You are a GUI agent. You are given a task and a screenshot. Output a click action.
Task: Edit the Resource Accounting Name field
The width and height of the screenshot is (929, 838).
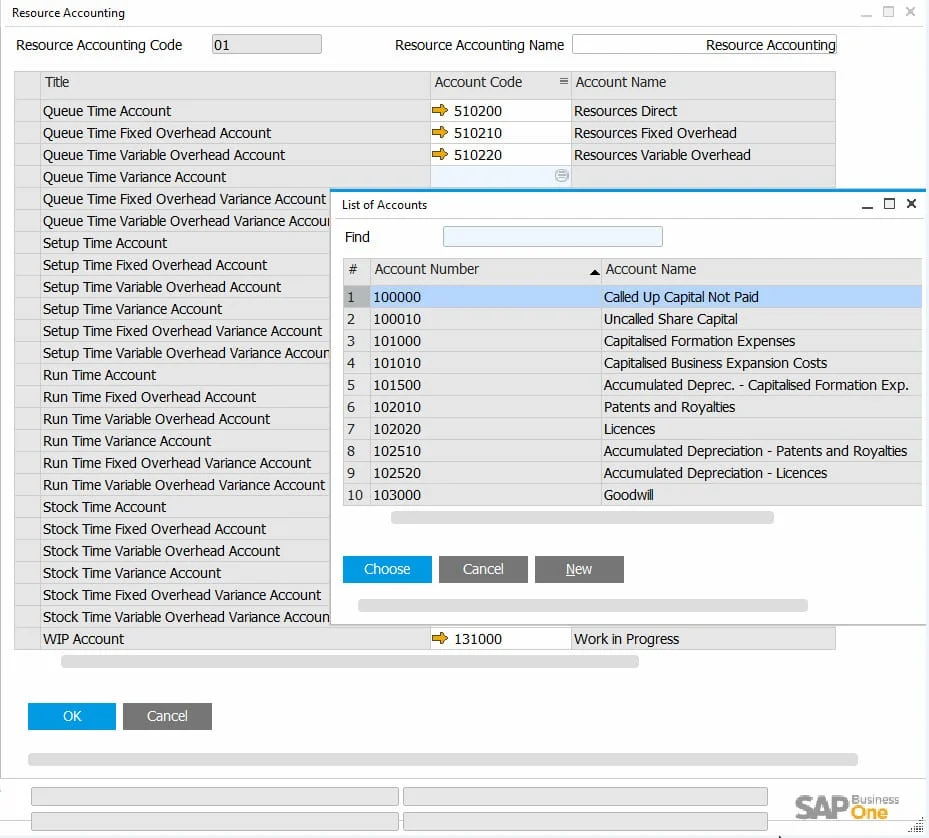click(704, 44)
